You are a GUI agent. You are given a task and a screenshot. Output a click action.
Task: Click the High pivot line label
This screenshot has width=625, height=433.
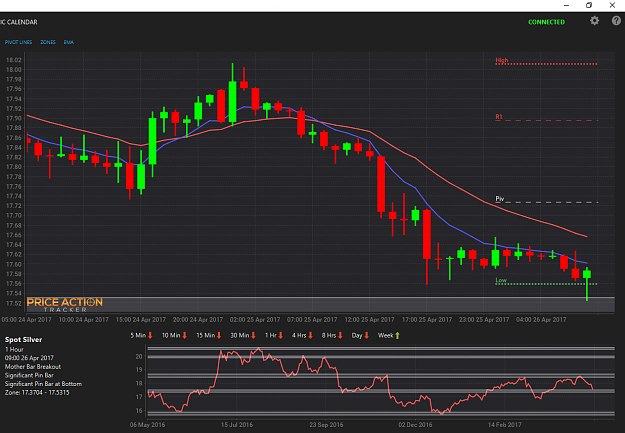pyautogui.click(x=501, y=60)
